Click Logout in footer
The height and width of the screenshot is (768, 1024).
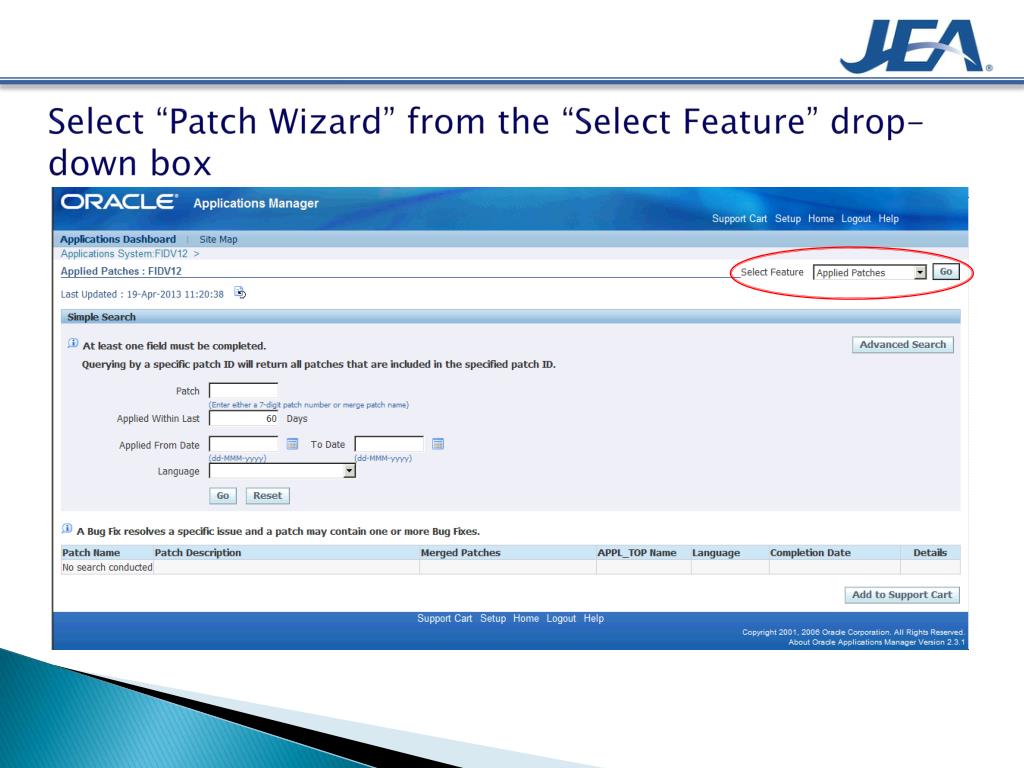coord(561,618)
